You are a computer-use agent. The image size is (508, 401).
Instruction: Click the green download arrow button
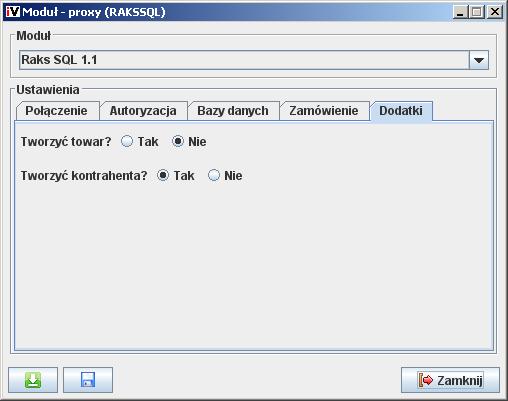coord(33,380)
